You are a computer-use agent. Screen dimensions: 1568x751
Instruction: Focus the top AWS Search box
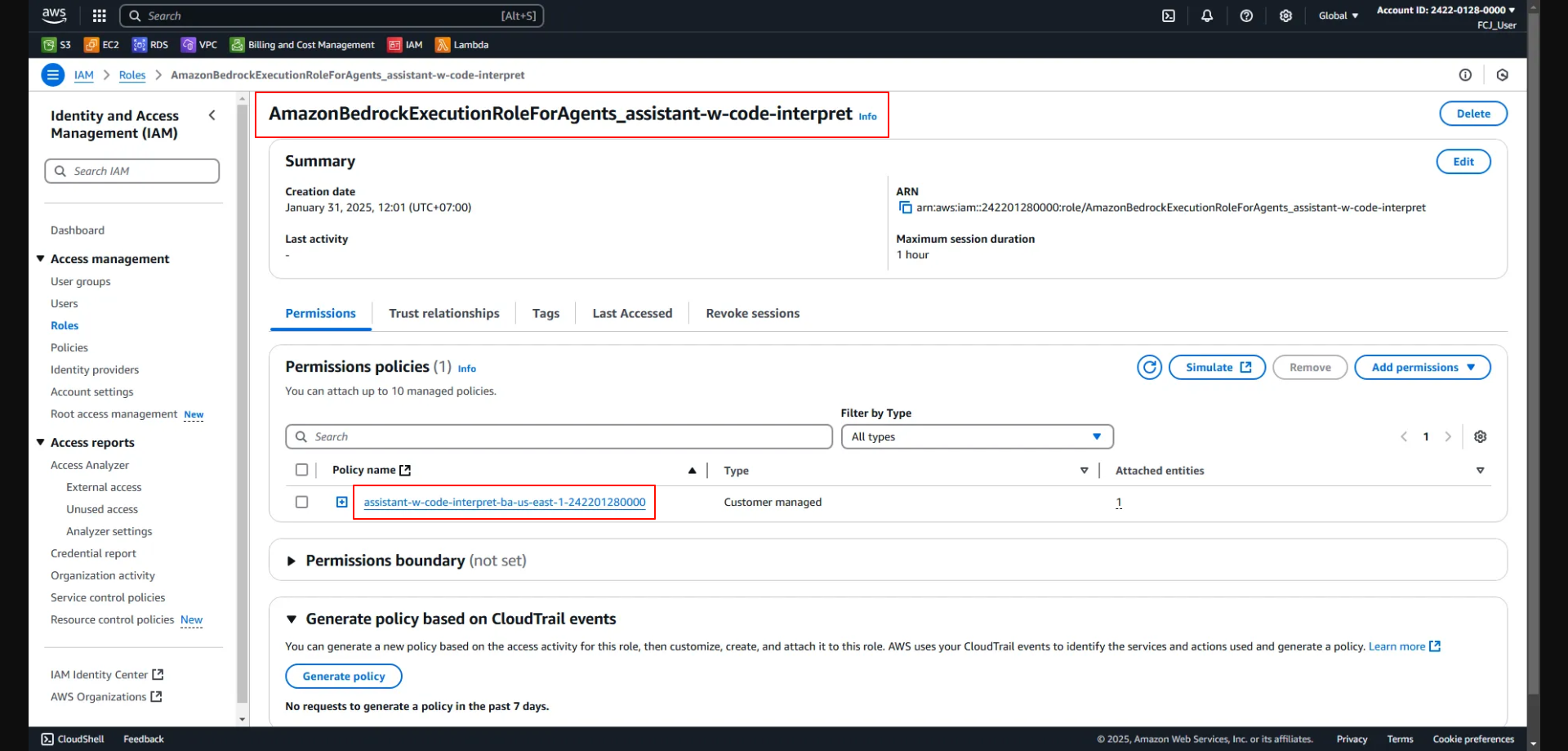pyautogui.click(x=332, y=16)
